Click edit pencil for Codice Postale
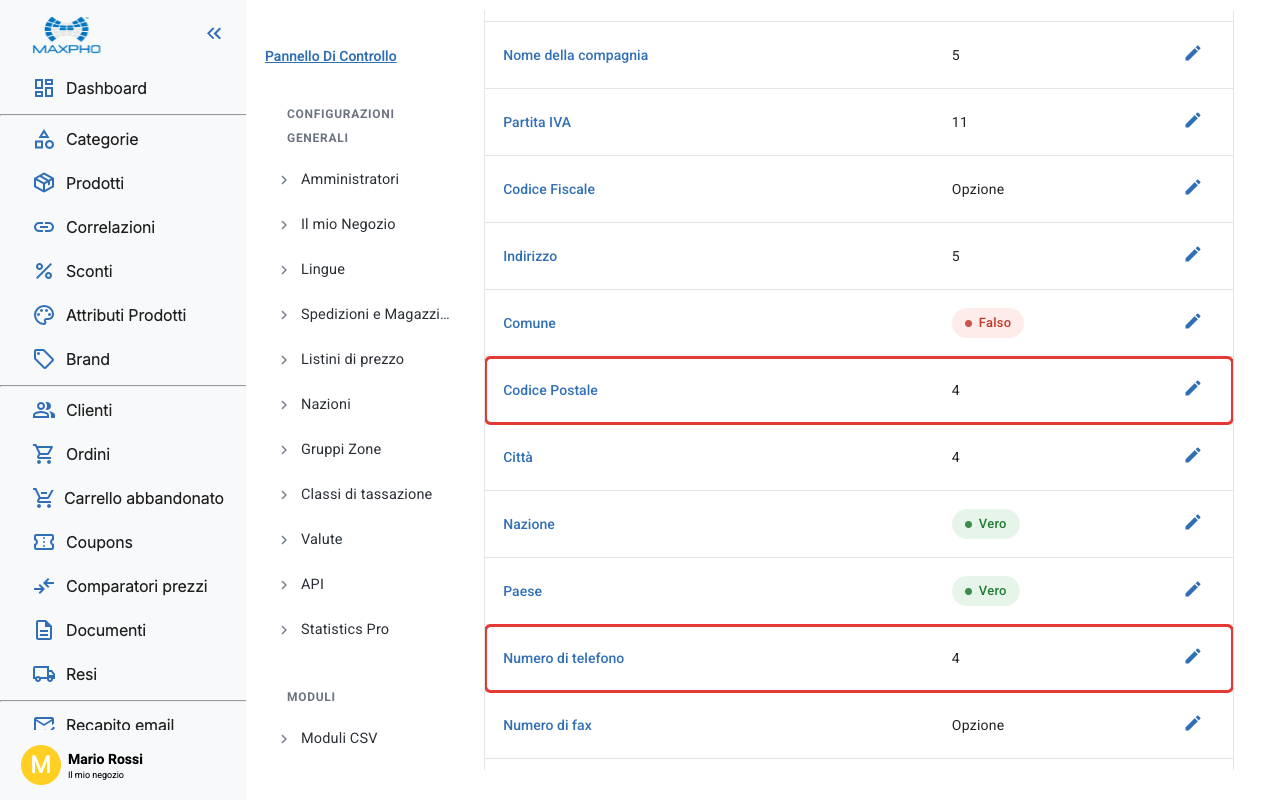 click(x=1192, y=388)
